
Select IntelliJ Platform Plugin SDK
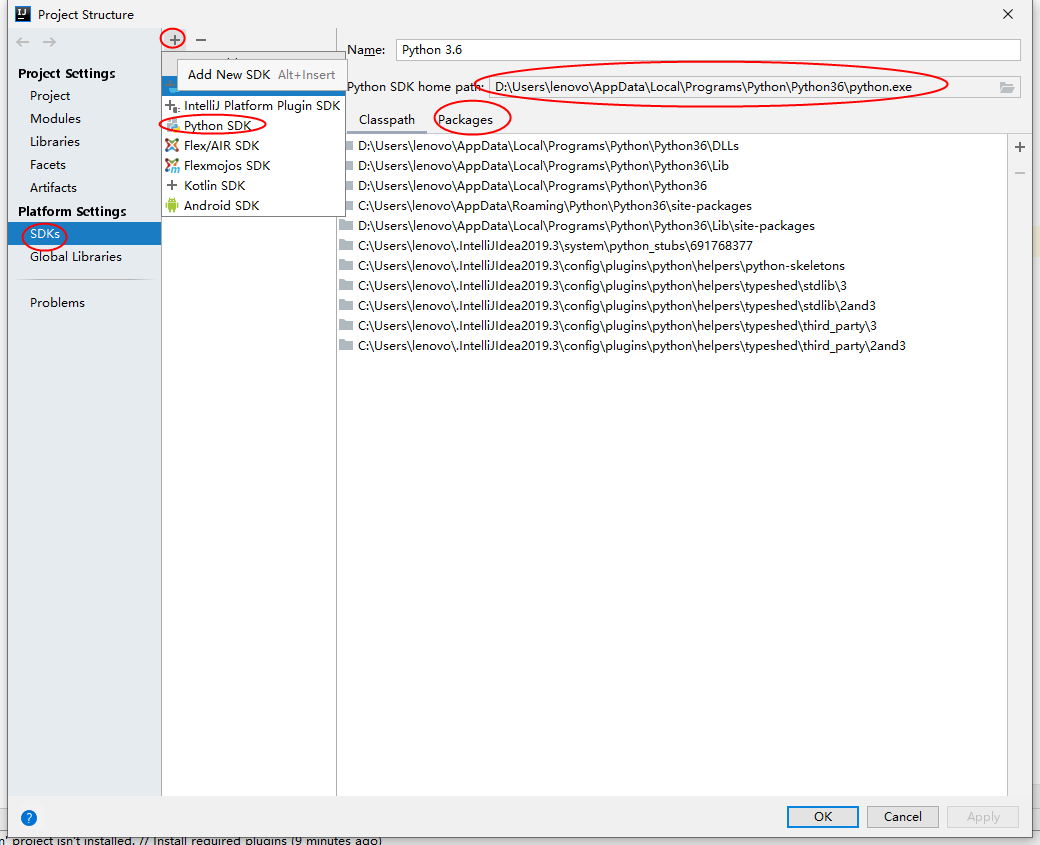[261, 105]
